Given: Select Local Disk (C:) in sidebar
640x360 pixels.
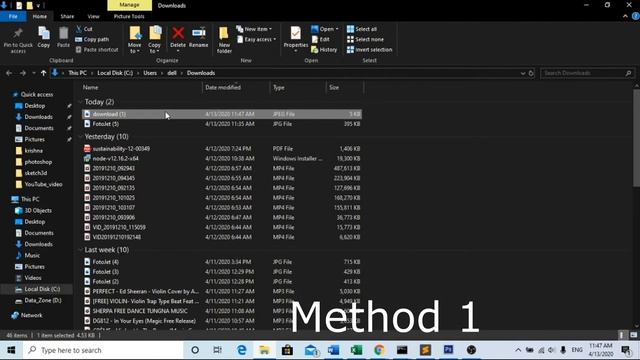Looking at the screenshot, I should coord(42,289).
